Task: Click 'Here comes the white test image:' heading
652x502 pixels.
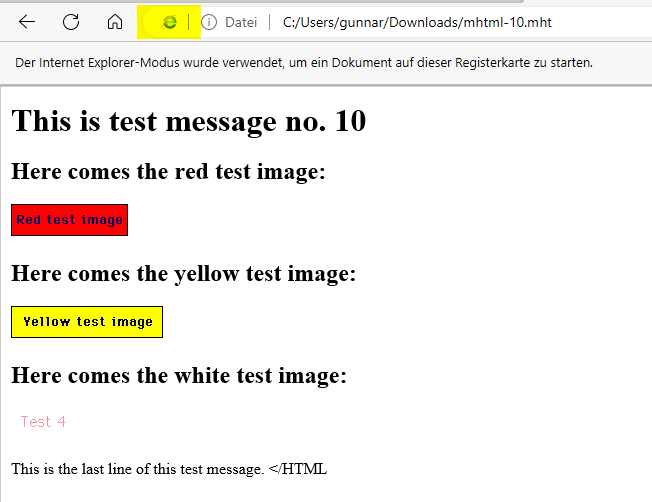Action: pyautogui.click(x=179, y=376)
